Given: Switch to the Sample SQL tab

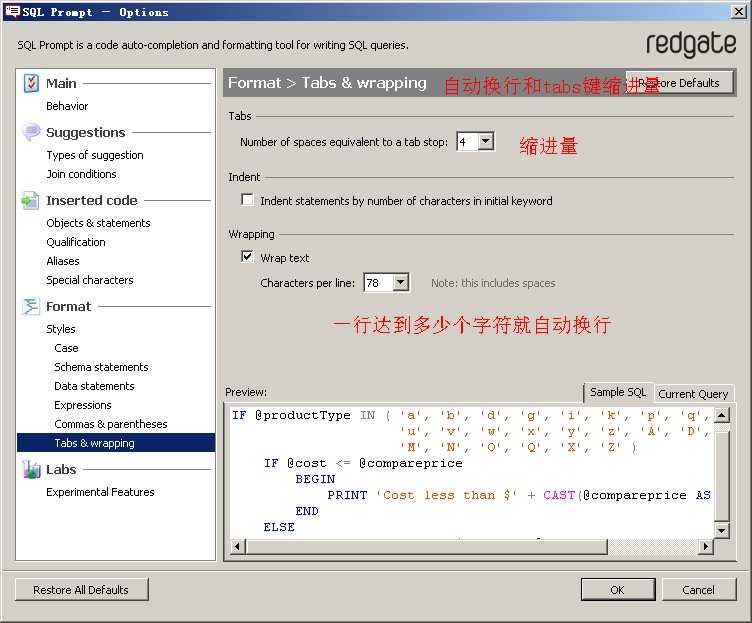Looking at the screenshot, I should coord(618,392).
